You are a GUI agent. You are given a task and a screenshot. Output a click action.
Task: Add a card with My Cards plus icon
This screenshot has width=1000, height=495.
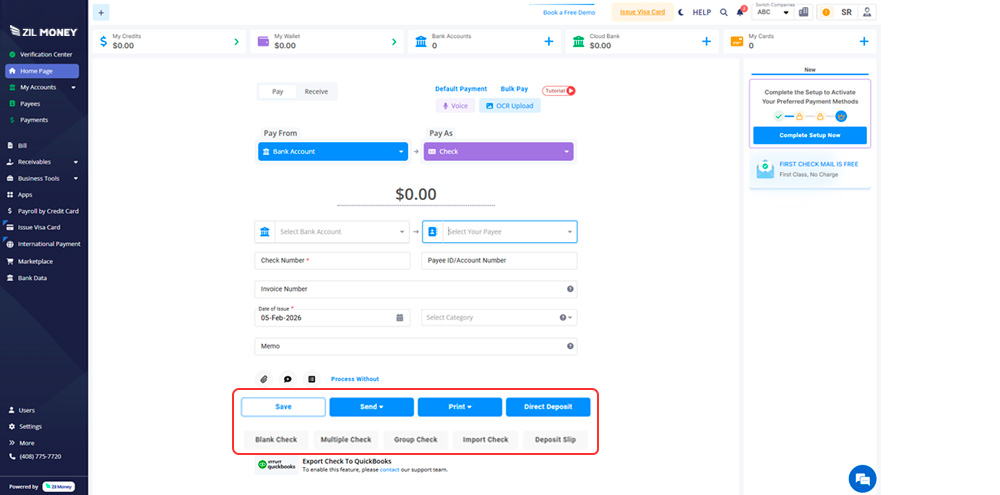[864, 41]
